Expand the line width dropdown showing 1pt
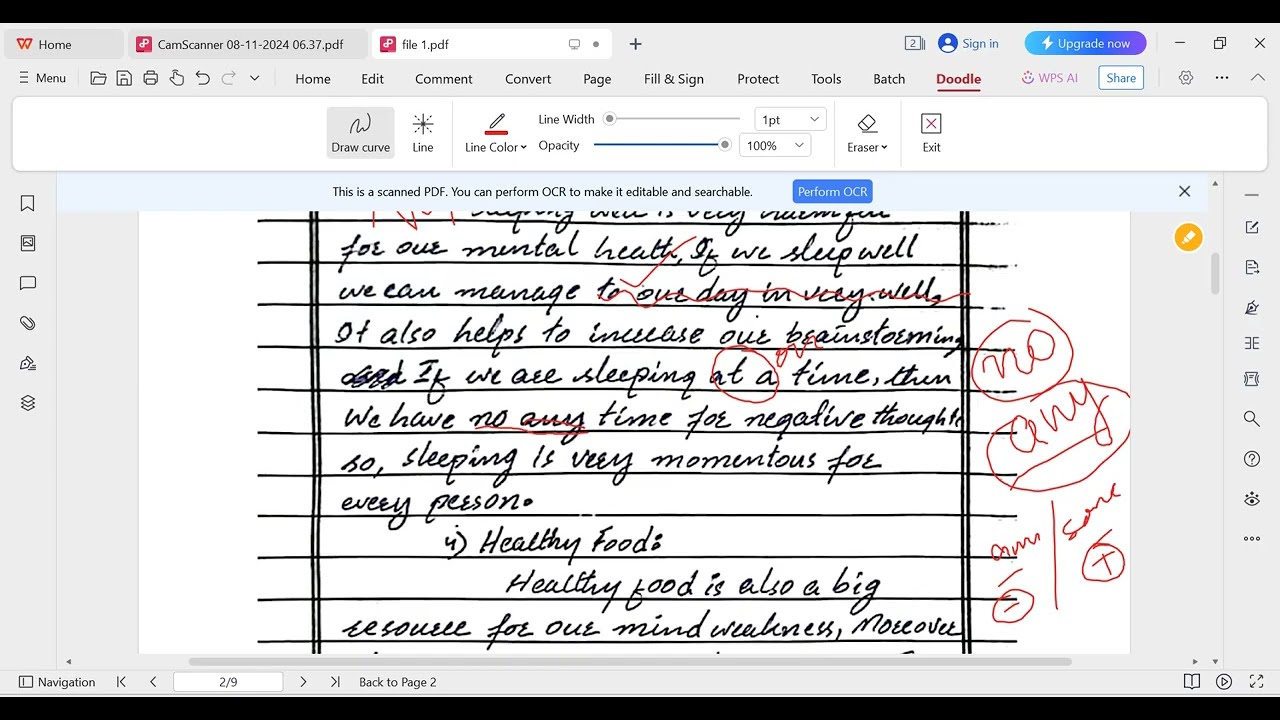This screenshot has width=1280, height=720. point(789,118)
